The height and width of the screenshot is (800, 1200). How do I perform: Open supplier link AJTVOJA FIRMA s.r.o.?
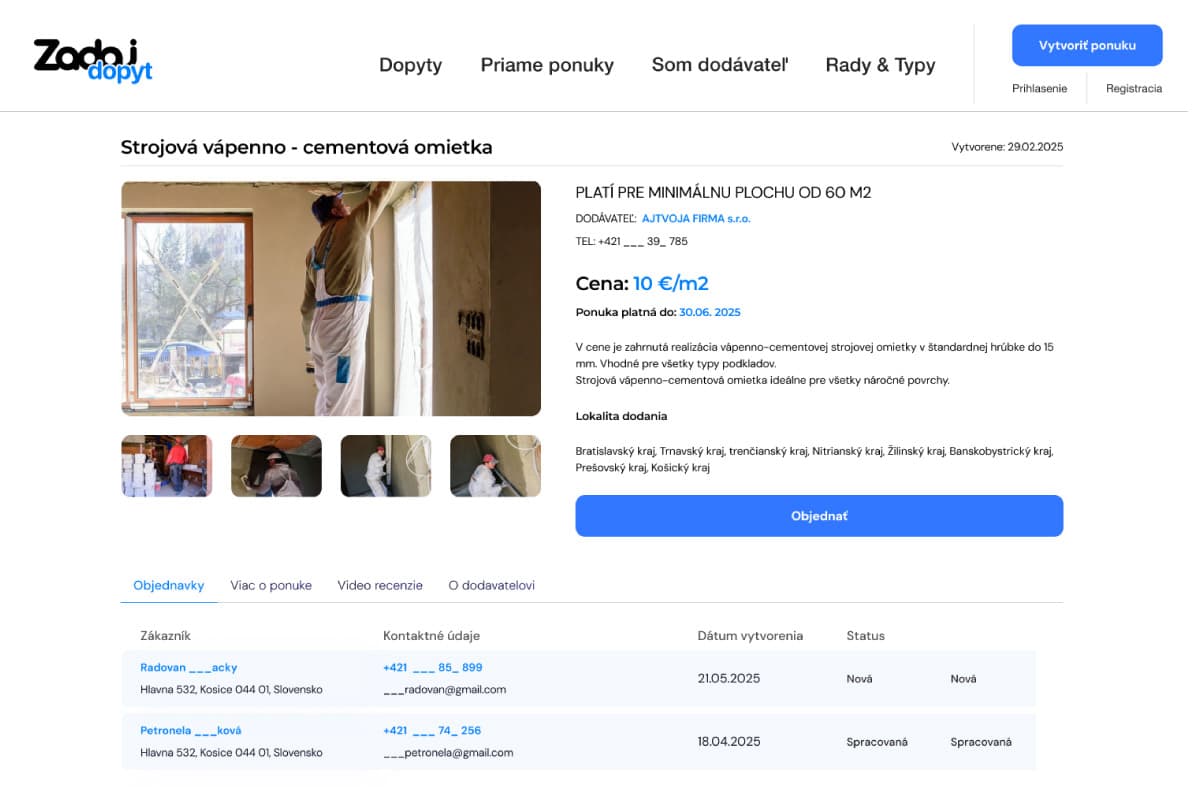(x=696, y=218)
